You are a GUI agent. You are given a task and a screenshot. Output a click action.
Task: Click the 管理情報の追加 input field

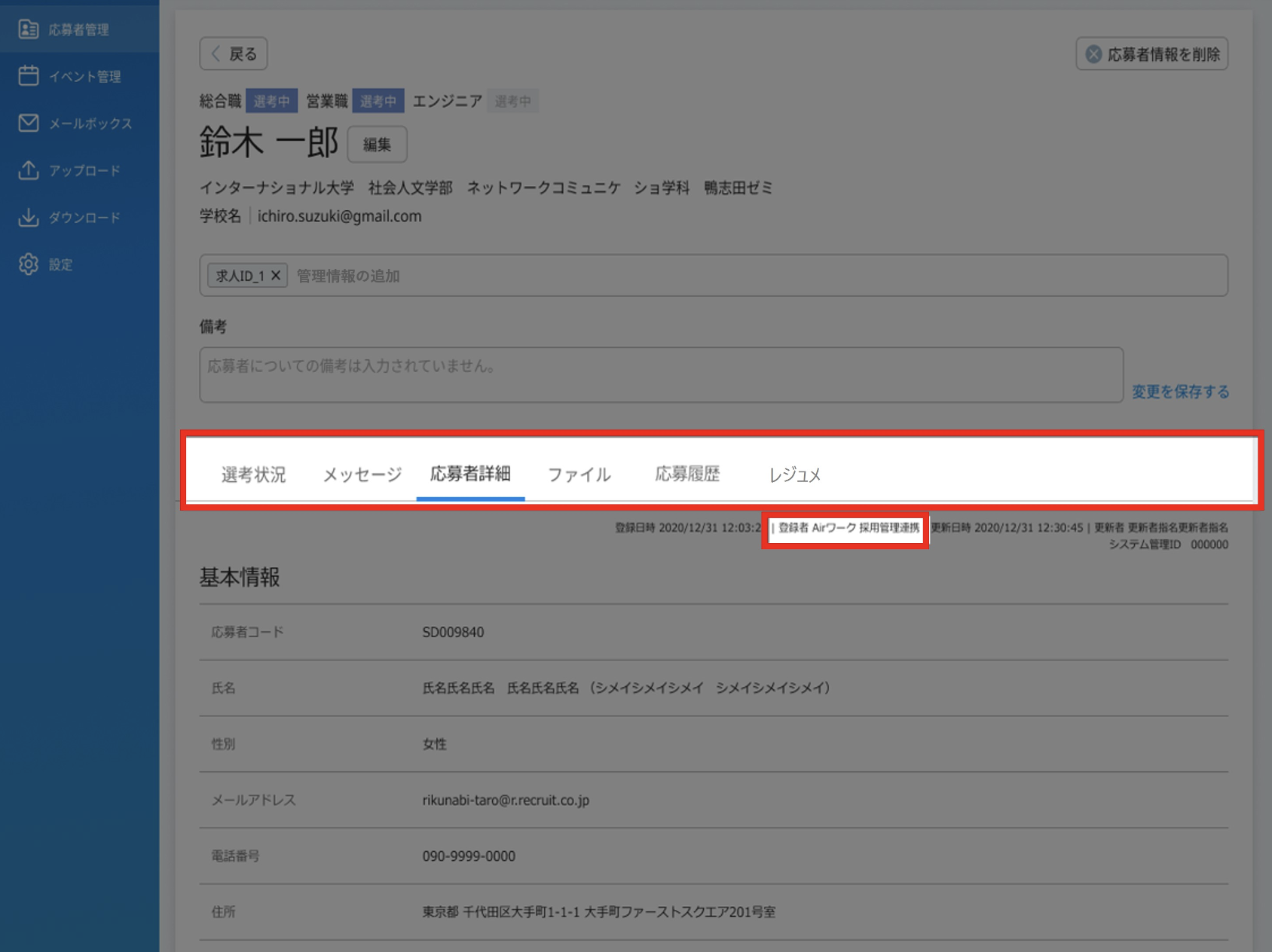[757, 276]
